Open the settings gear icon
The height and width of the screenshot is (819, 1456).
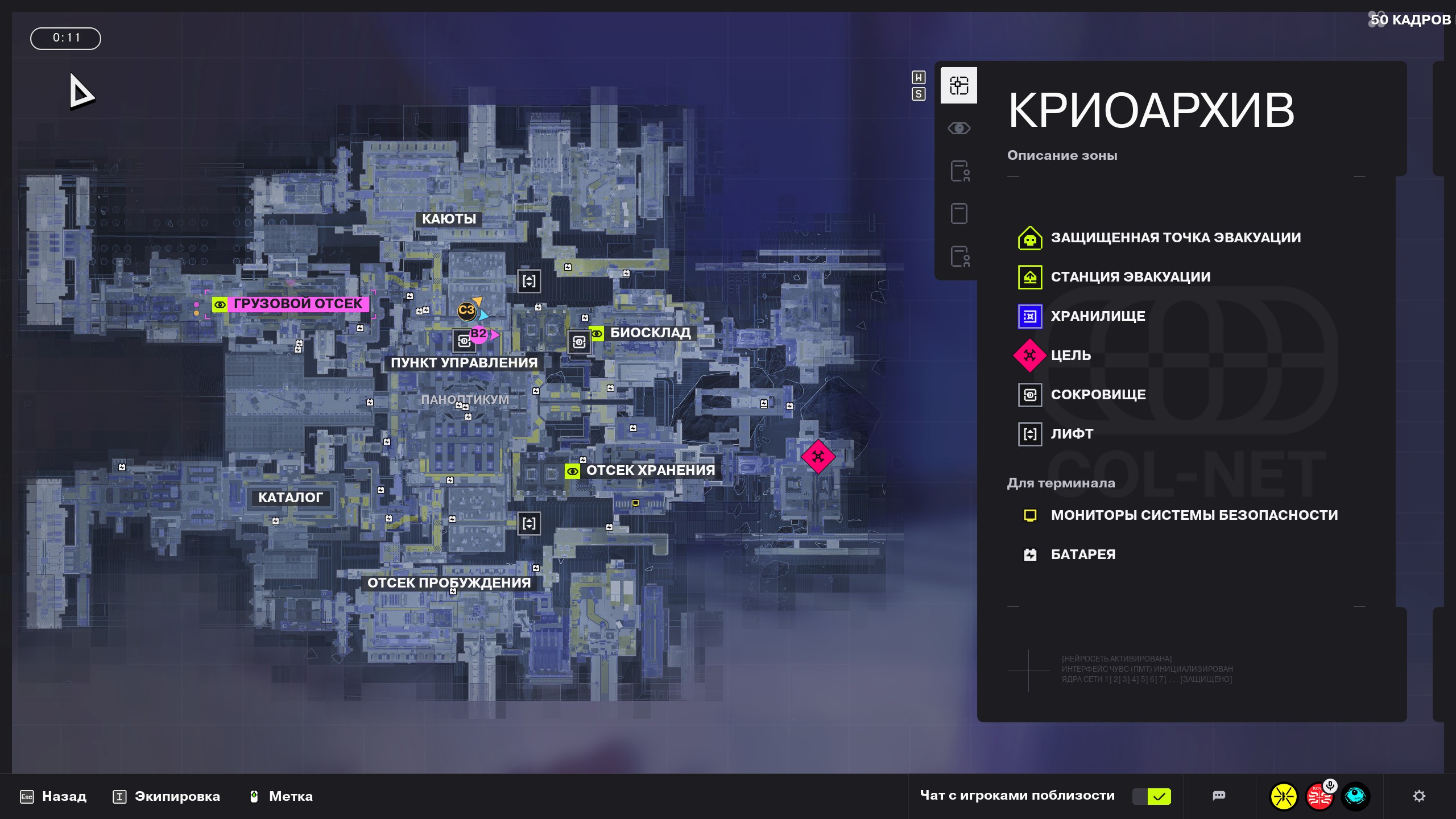click(x=1418, y=796)
